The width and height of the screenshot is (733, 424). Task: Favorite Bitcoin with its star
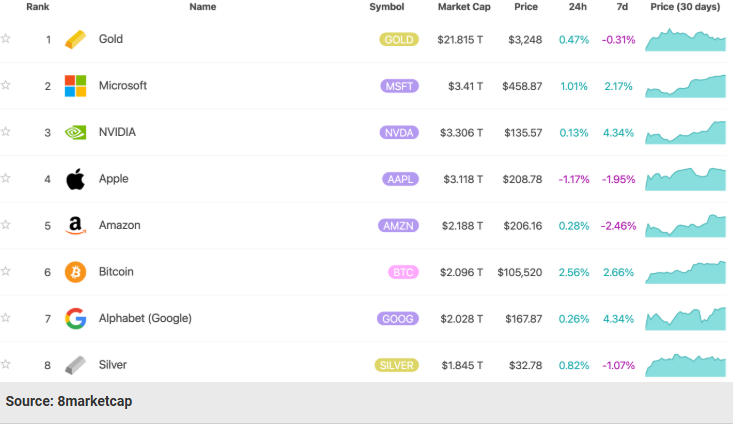point(6,271)
